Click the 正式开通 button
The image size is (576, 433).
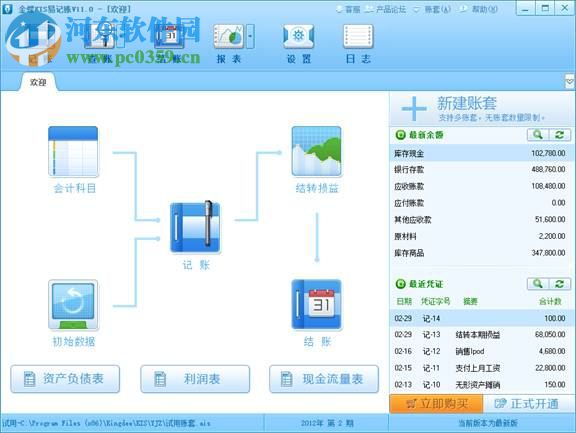tap(527, 404)
